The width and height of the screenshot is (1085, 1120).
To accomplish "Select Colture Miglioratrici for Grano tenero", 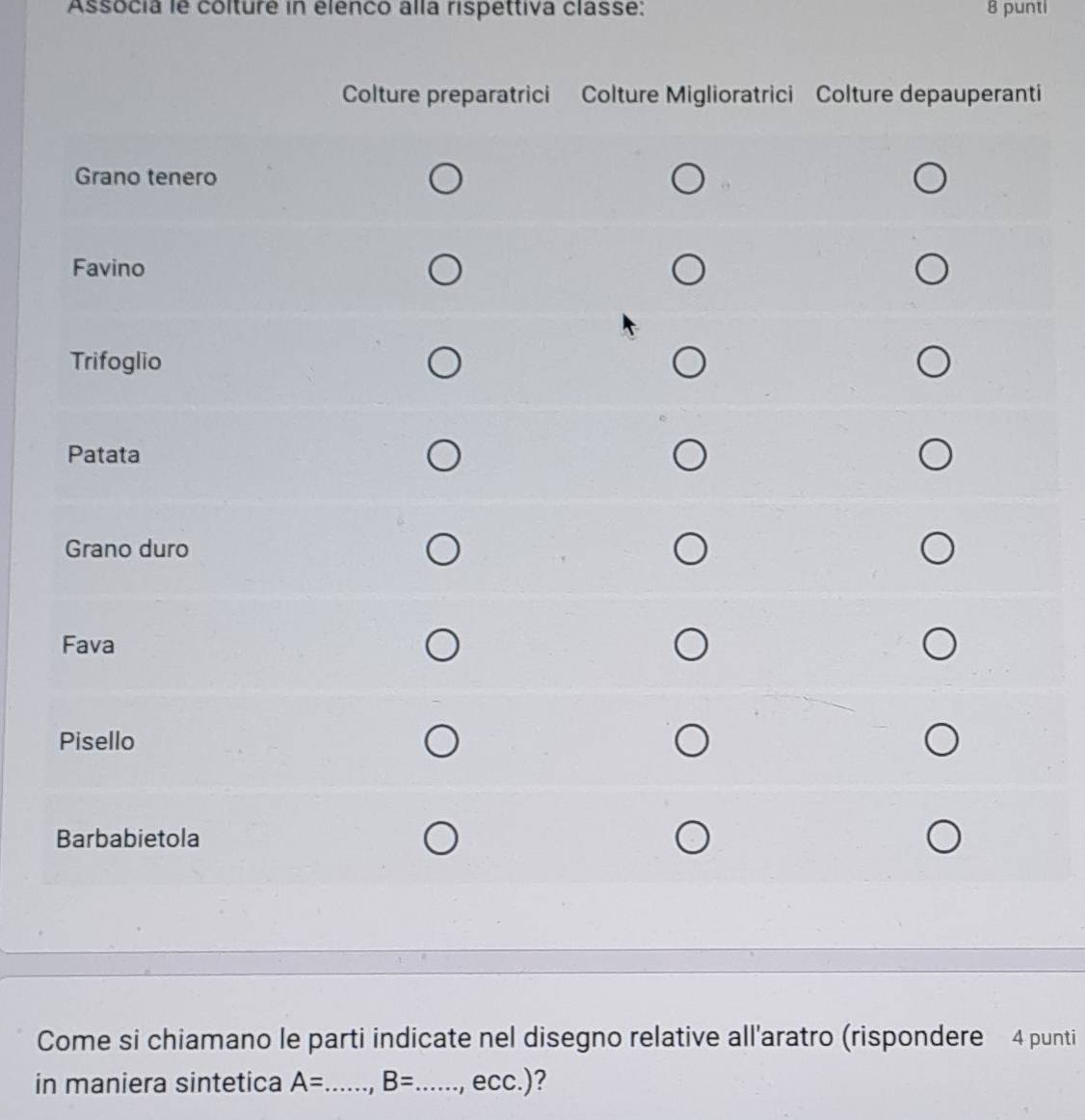I will (687, 179).
